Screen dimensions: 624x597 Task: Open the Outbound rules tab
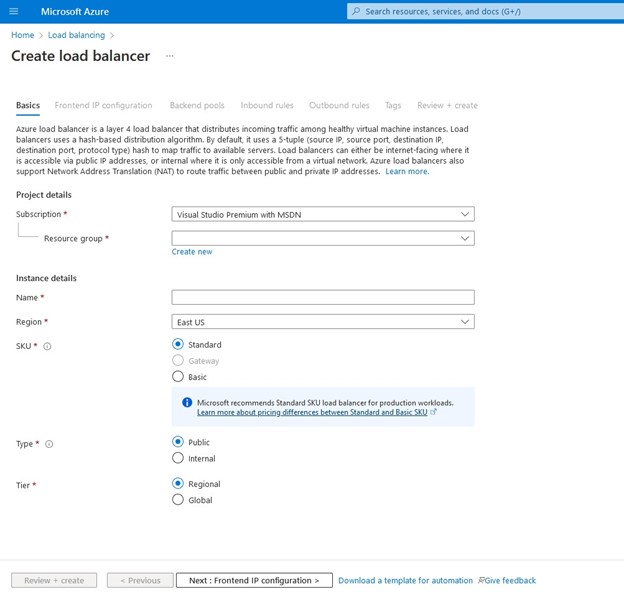[x=339, y=105]
